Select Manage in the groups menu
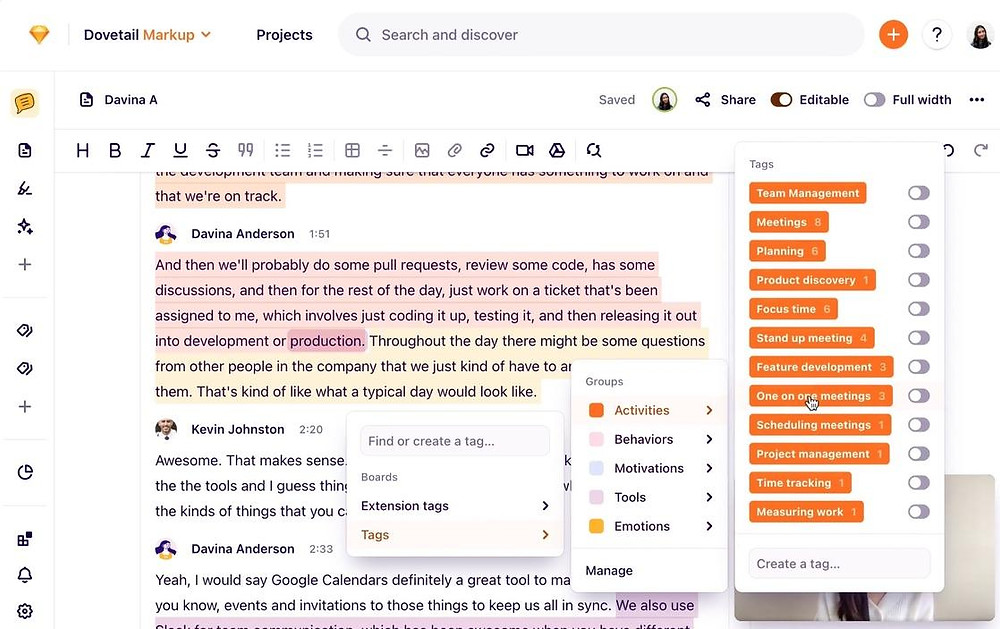This screenshot has width=1000, height=629. (609, 570)
